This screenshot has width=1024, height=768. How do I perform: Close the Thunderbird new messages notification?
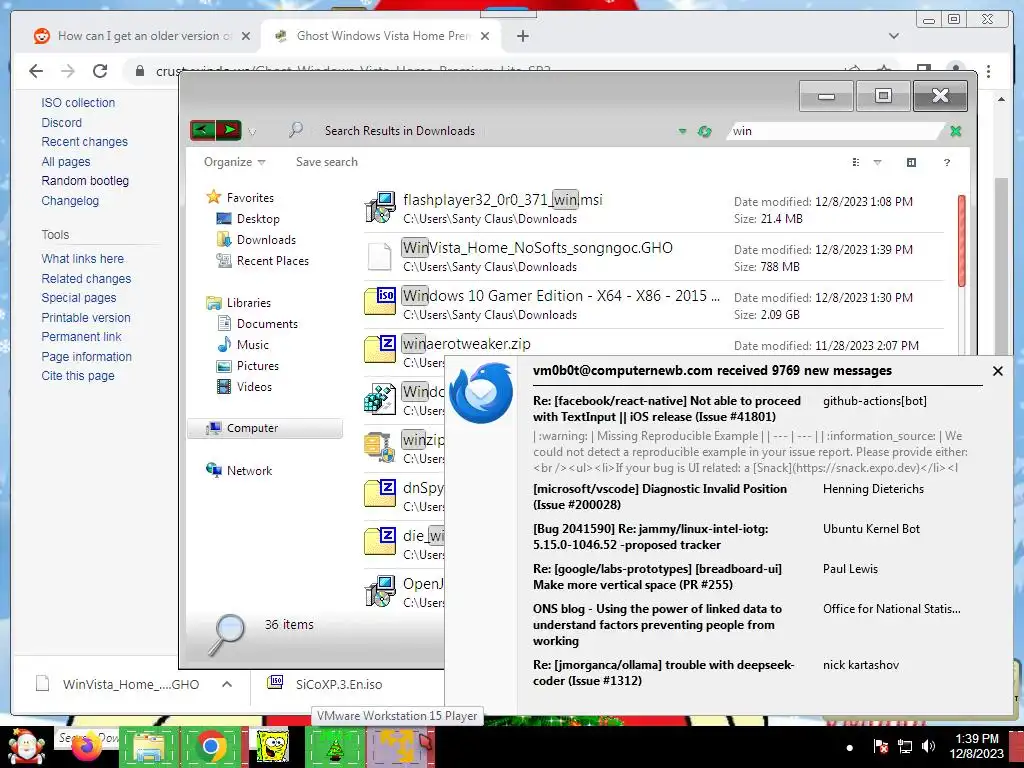(997, 371)
